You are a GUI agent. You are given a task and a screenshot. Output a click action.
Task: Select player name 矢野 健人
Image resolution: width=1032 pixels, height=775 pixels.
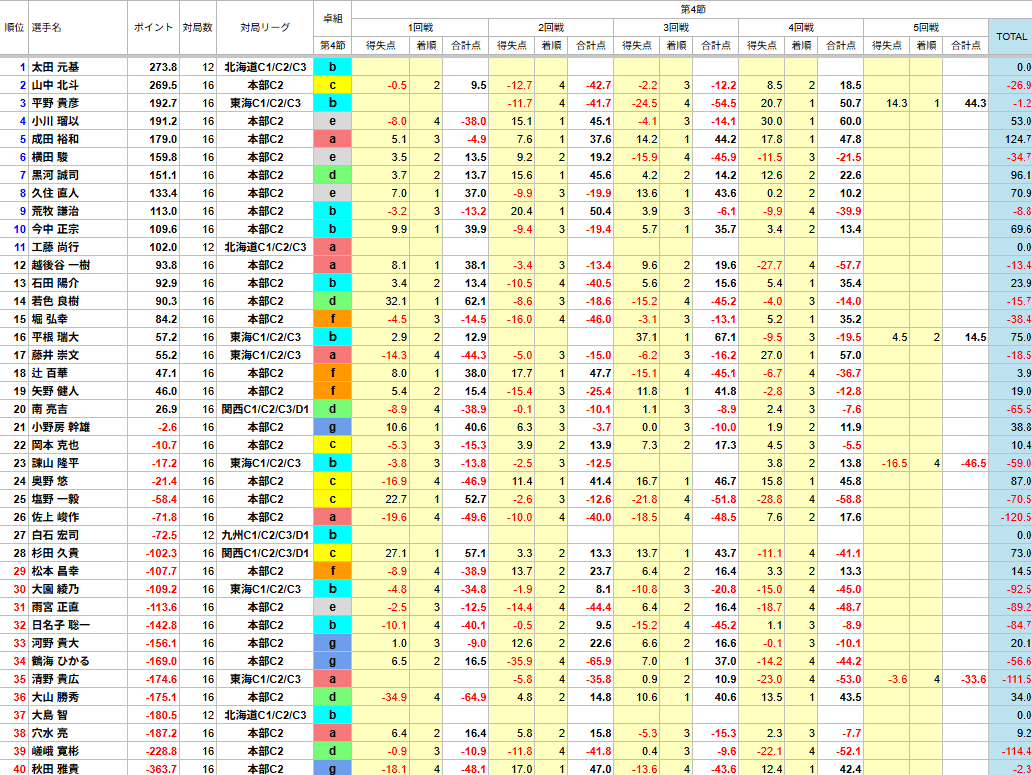coord(55,391)
